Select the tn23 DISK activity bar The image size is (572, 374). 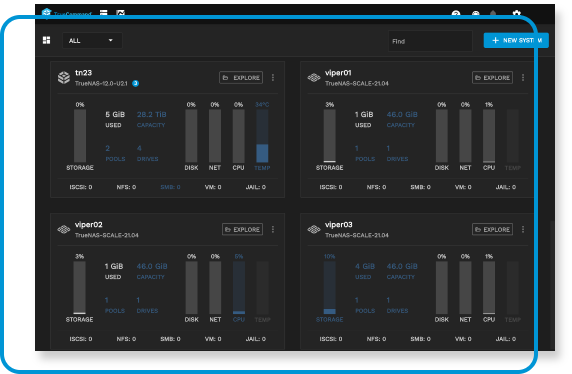[191, 136]
